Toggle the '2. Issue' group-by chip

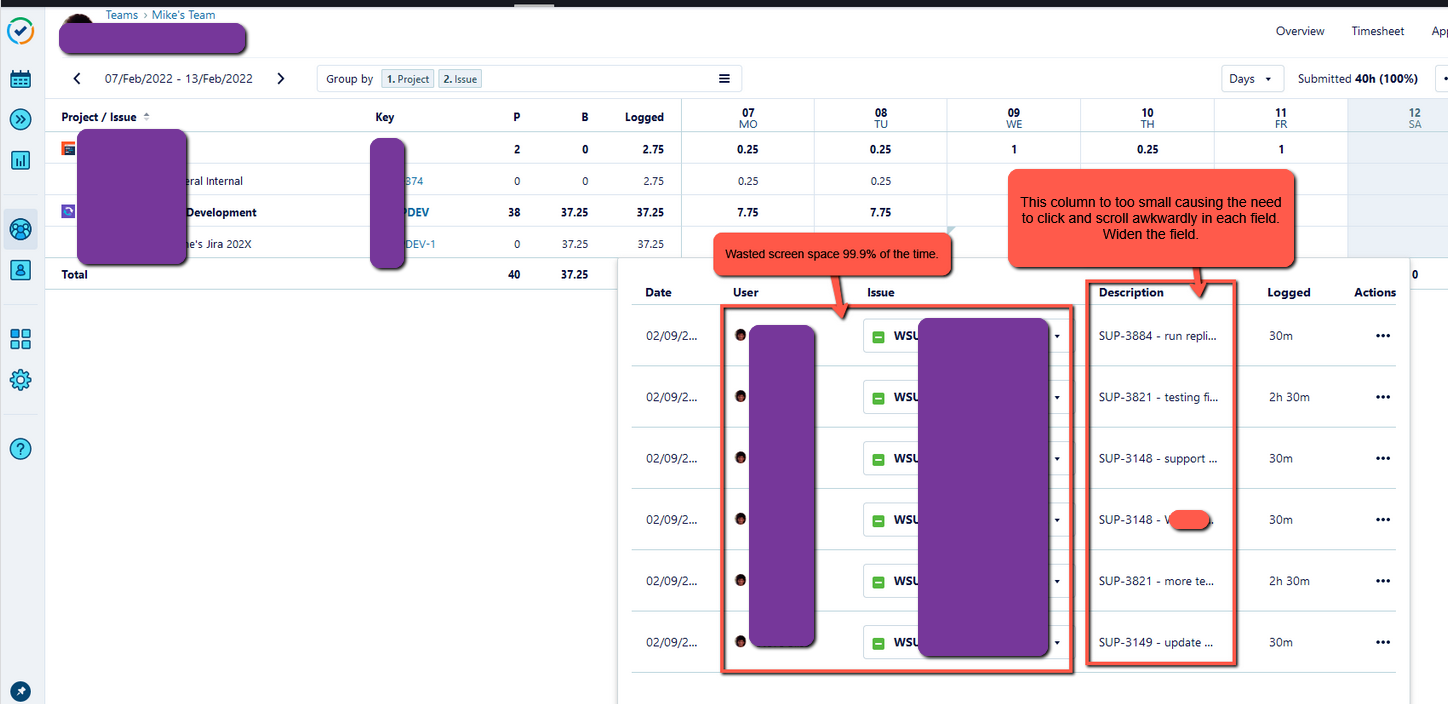click(460, 79)
